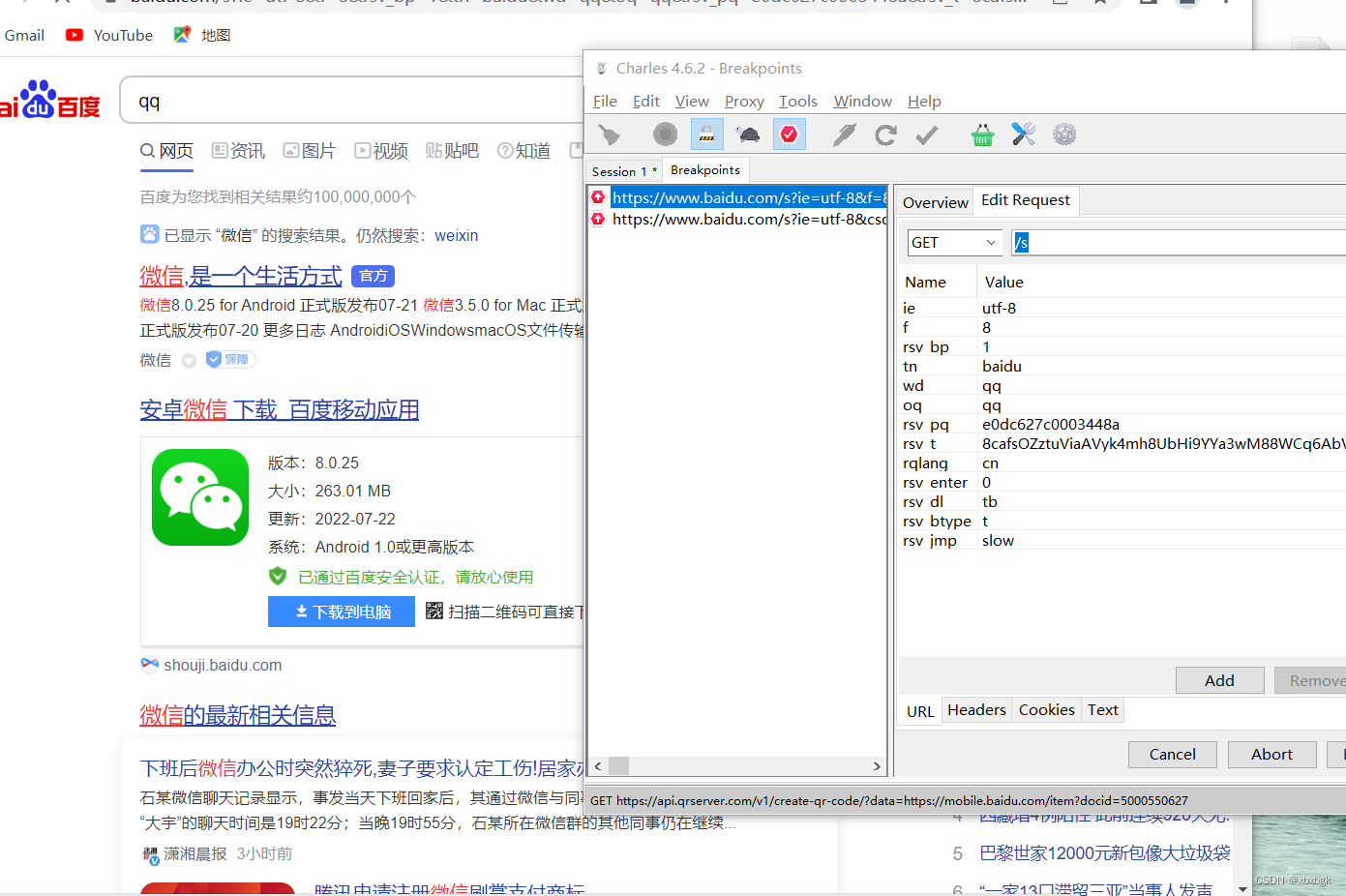Select the 'baidu' value cell

(1162, 367)
